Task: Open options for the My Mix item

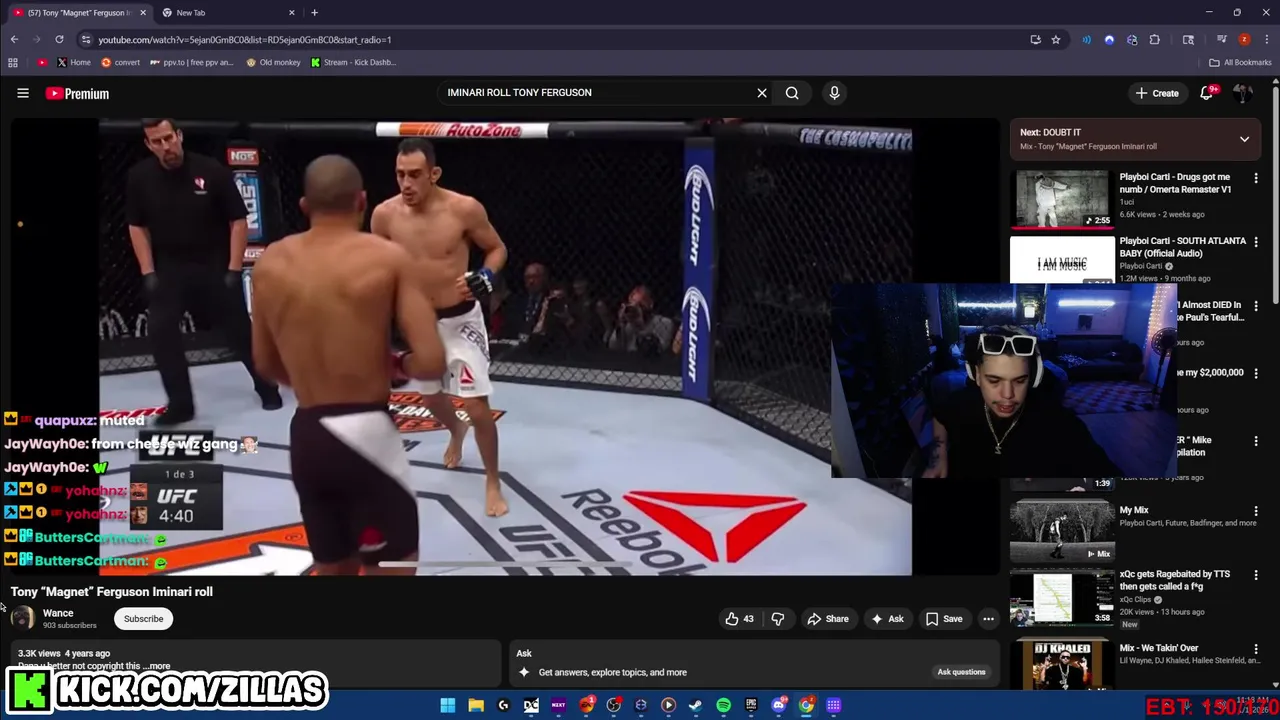Action: point(1256,511)
